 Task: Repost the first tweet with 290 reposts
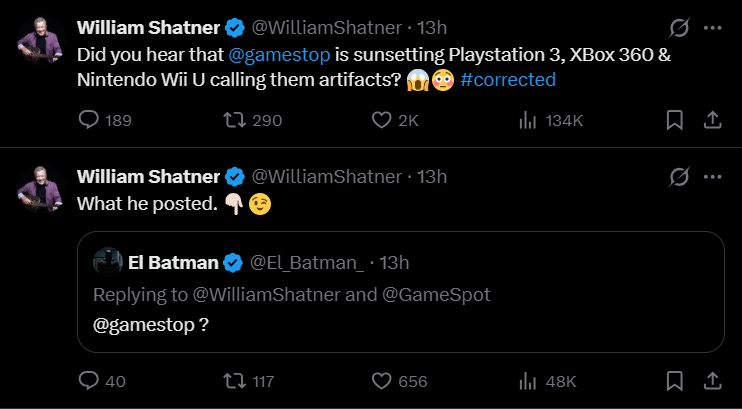click(236, 120)
